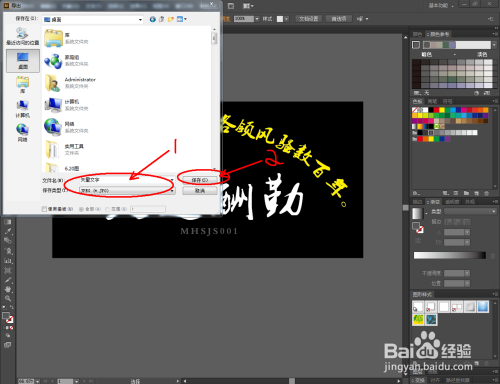Open the save type JPEG dropdown

(x=127, y=191)
